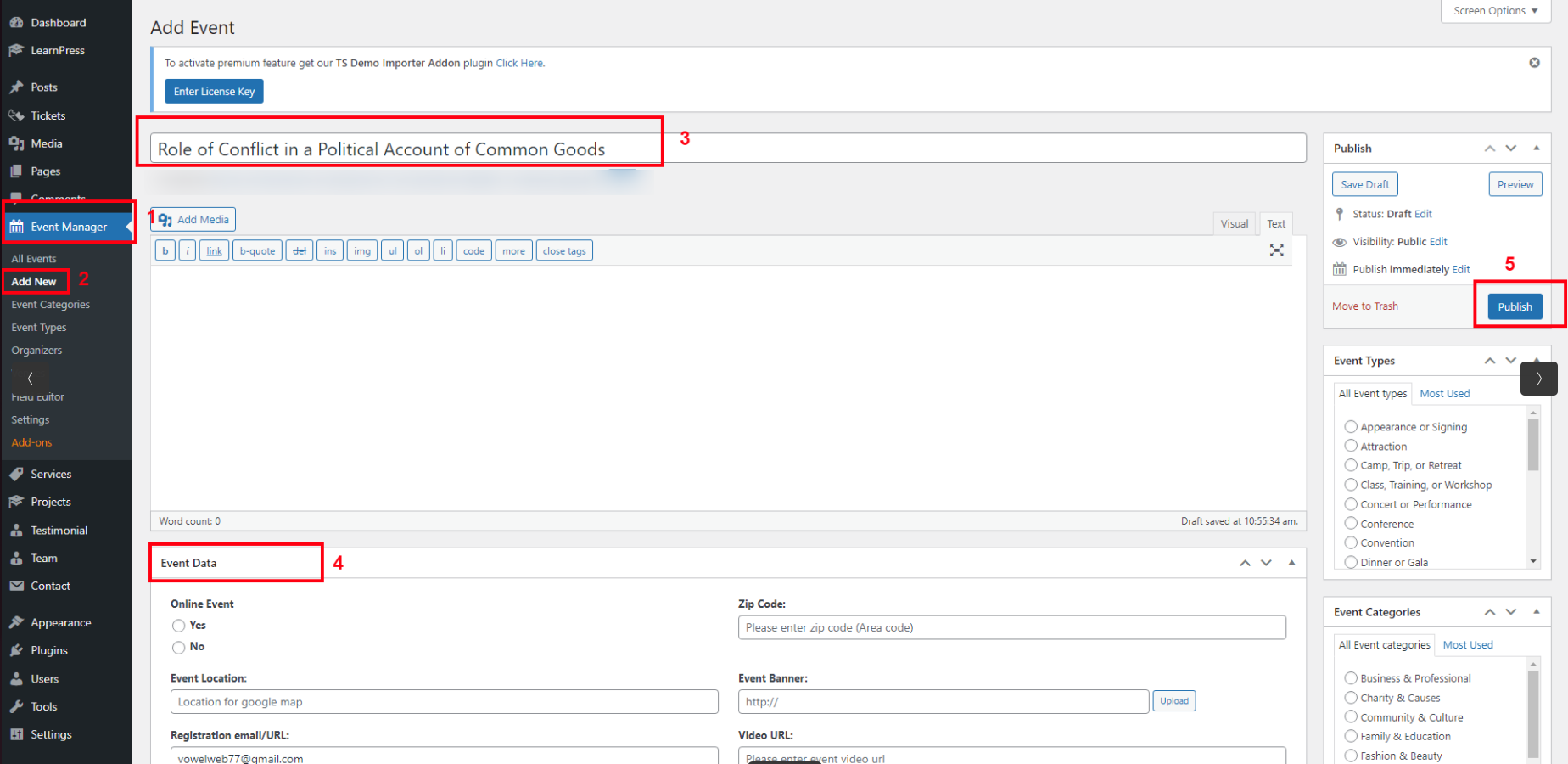Collapse the Event Data panel
Screen dimensions: 1568x764
click(x=1291, y=563)
